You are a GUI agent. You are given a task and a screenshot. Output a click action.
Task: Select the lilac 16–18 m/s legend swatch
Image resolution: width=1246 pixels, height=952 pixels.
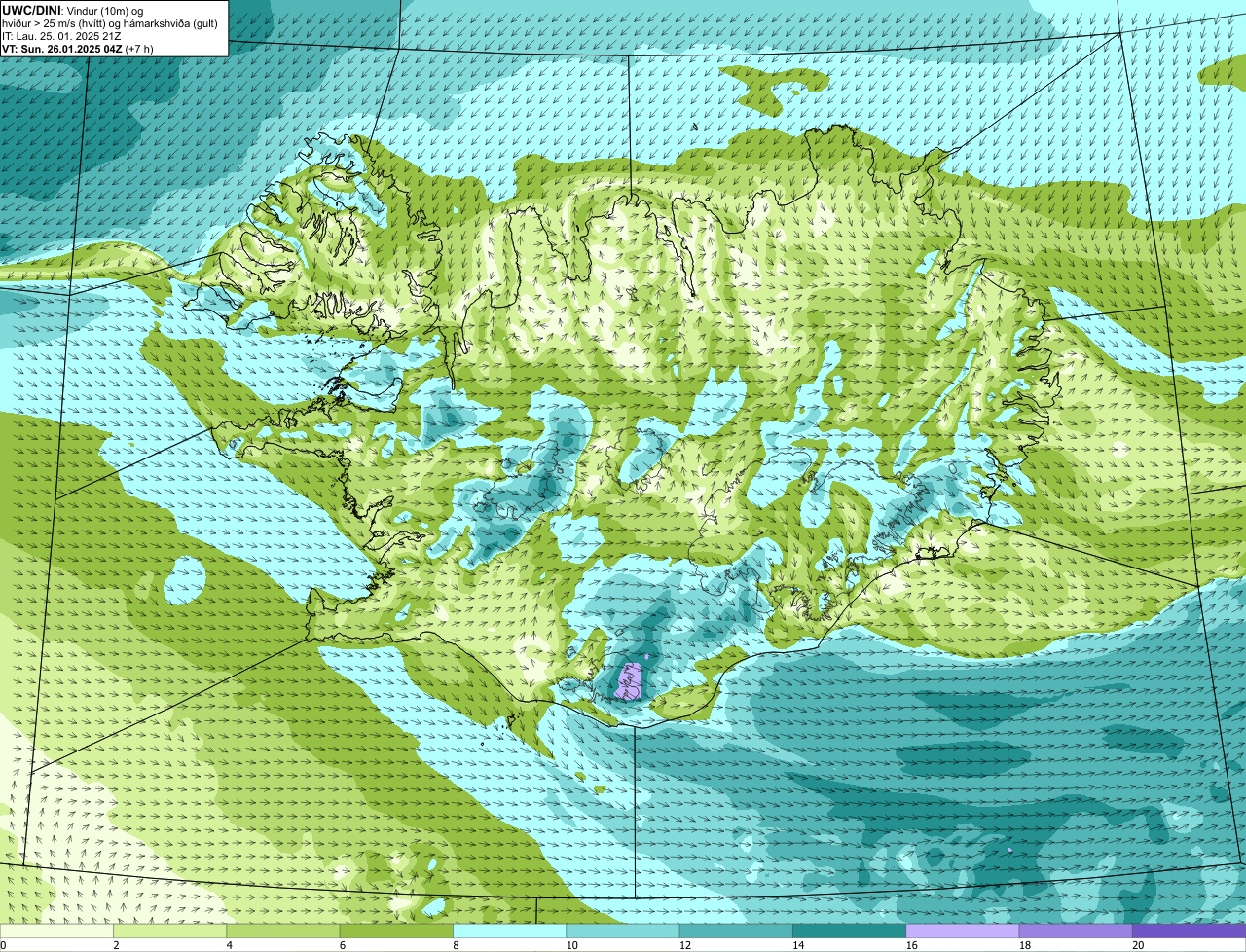963,931
